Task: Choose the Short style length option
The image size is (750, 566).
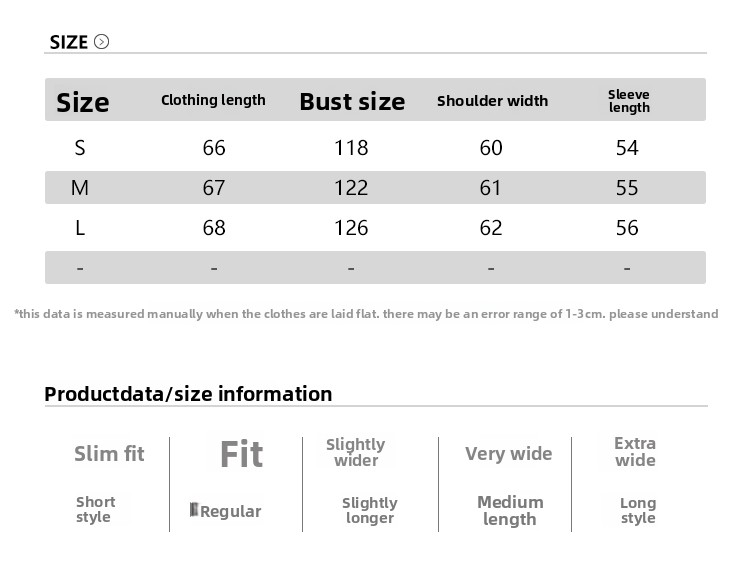Action: tap(95, 509)
